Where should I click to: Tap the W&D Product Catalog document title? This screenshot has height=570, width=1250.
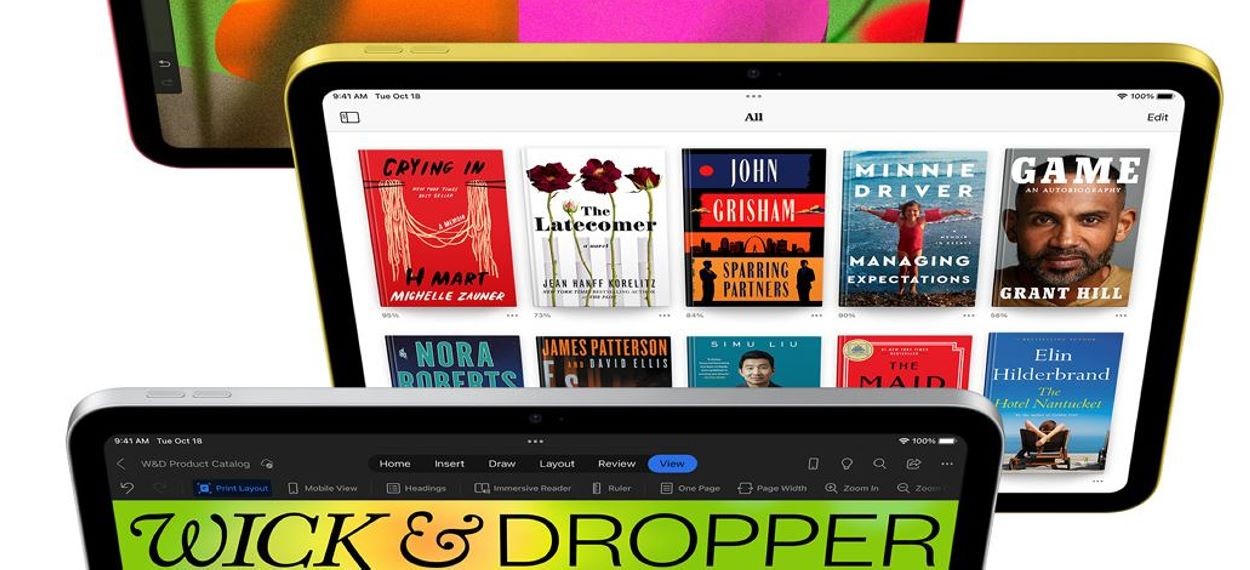coord(195,464)
